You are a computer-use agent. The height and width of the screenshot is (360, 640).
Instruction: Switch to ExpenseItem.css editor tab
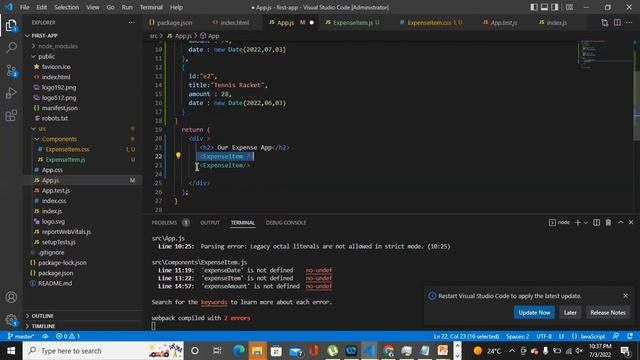[431, 23]
